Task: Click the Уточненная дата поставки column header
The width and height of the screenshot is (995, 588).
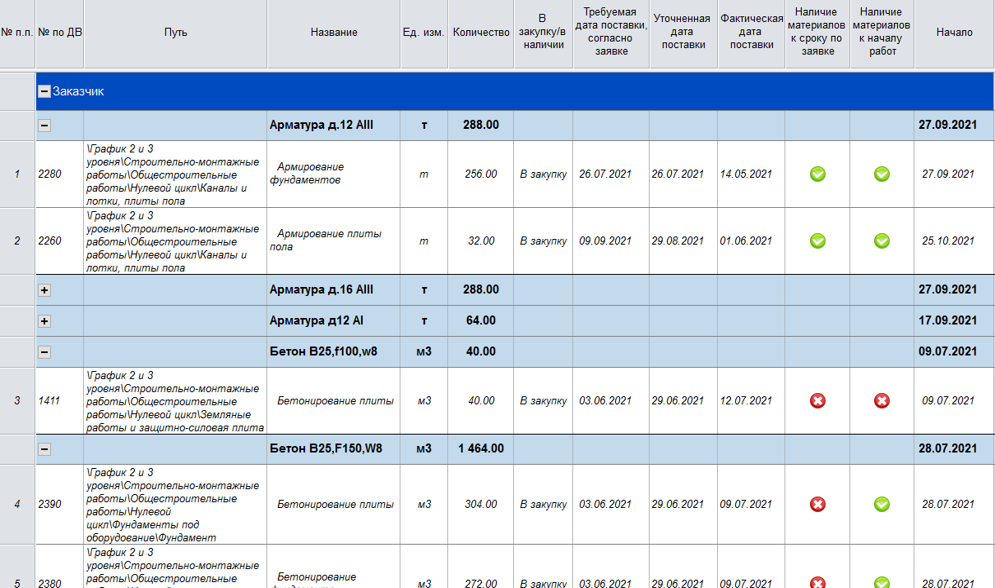Action: coord(683,32)
